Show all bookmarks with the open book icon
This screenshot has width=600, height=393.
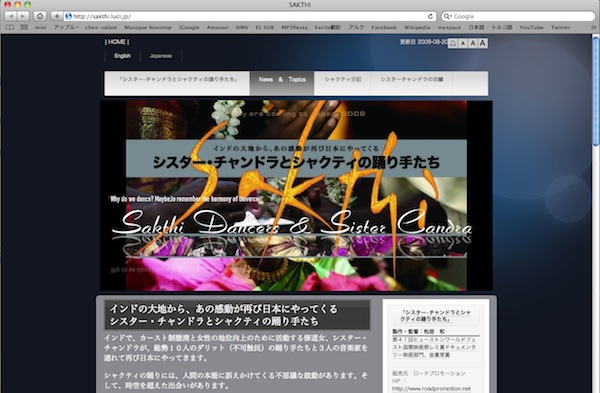coord(10,28)
